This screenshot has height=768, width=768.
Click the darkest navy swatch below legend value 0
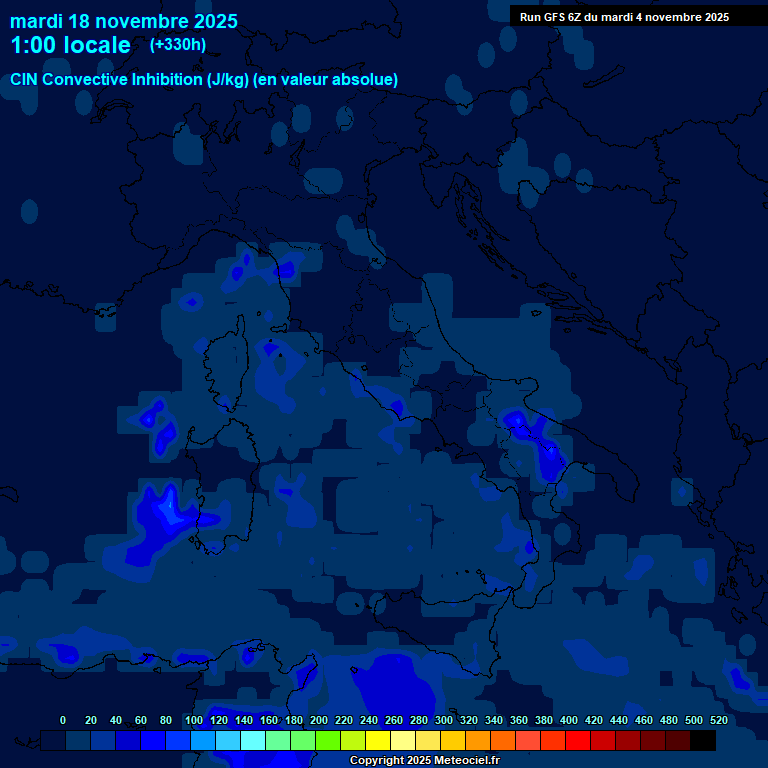click(x=53, y=741)
